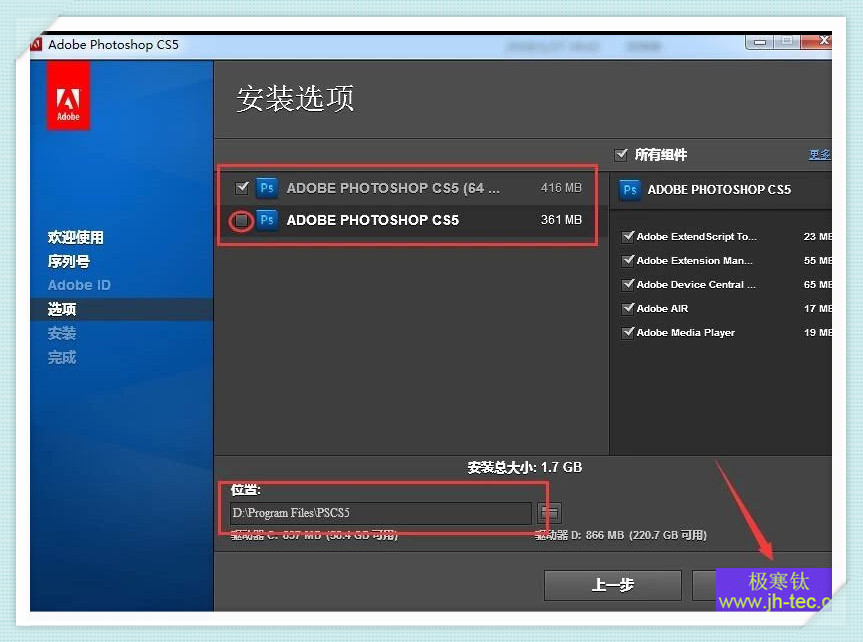Click the 上一步 button
Image resolution: width=863 pixels, height=642 pixels.
[x=613, y=585]
